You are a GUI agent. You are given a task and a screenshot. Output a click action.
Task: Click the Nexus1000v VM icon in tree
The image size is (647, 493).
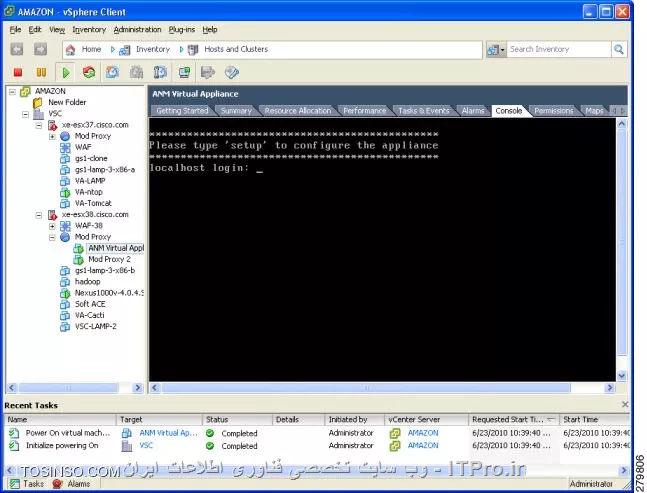pyautogui.click(x=65, y=293)
